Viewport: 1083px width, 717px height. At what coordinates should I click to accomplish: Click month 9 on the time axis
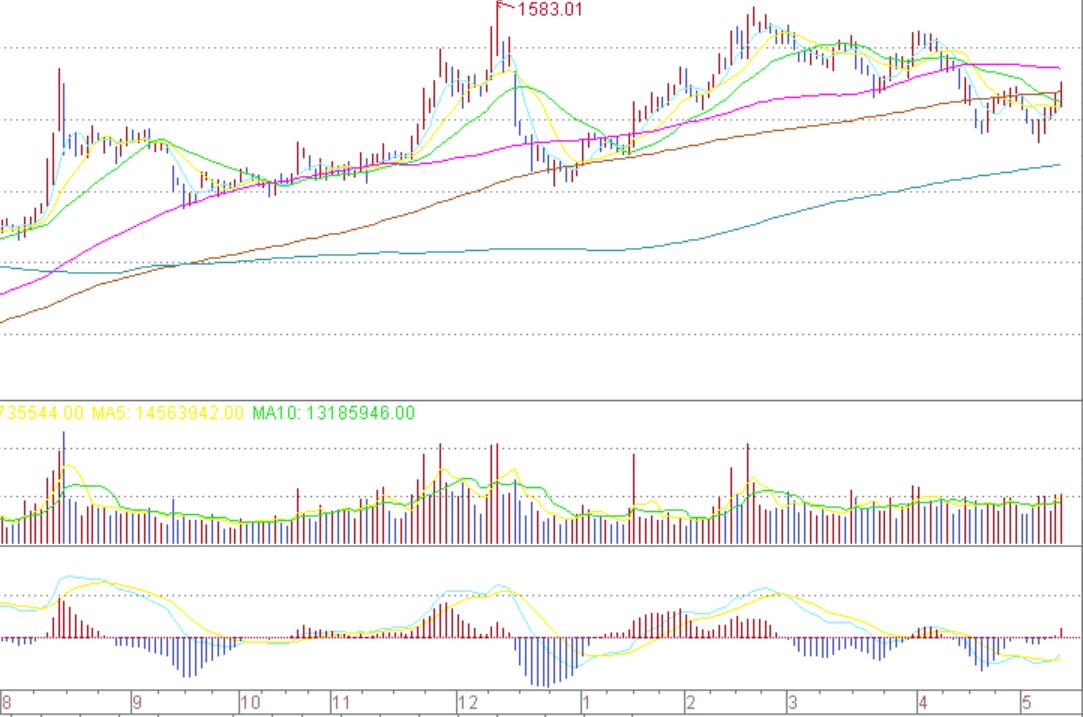coord(138,703)
